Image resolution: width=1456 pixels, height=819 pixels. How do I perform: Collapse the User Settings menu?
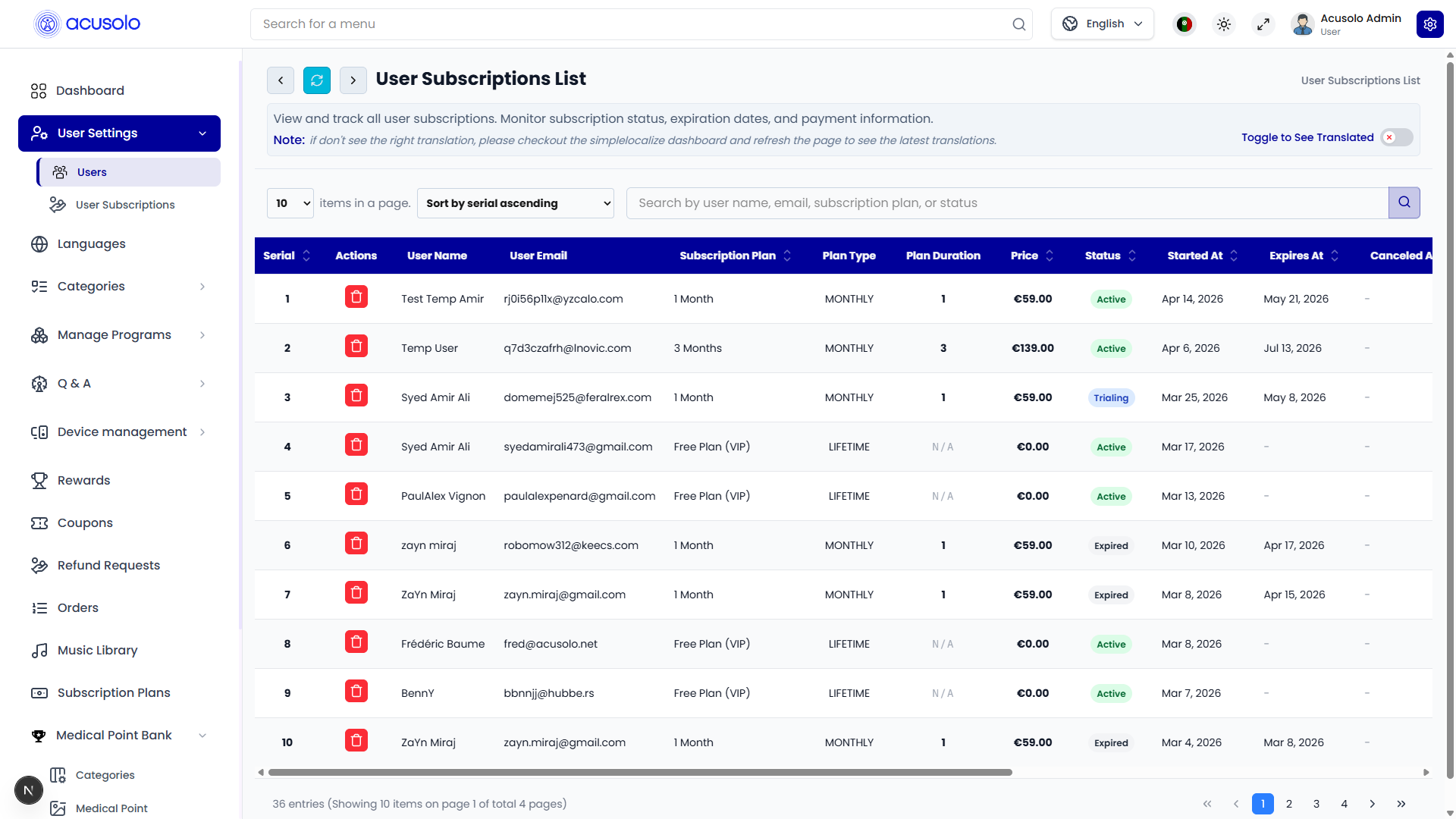(119, 133)
